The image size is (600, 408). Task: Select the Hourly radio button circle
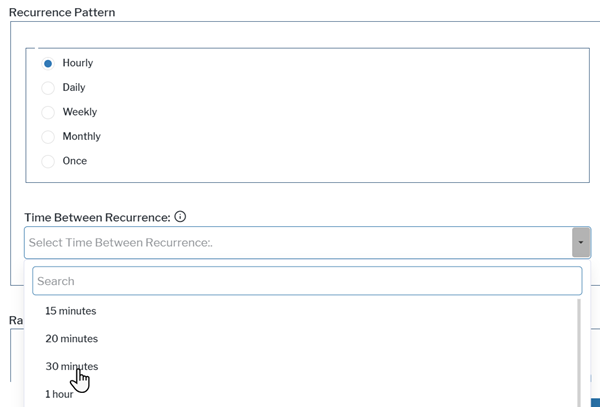(x=47, y=63)
